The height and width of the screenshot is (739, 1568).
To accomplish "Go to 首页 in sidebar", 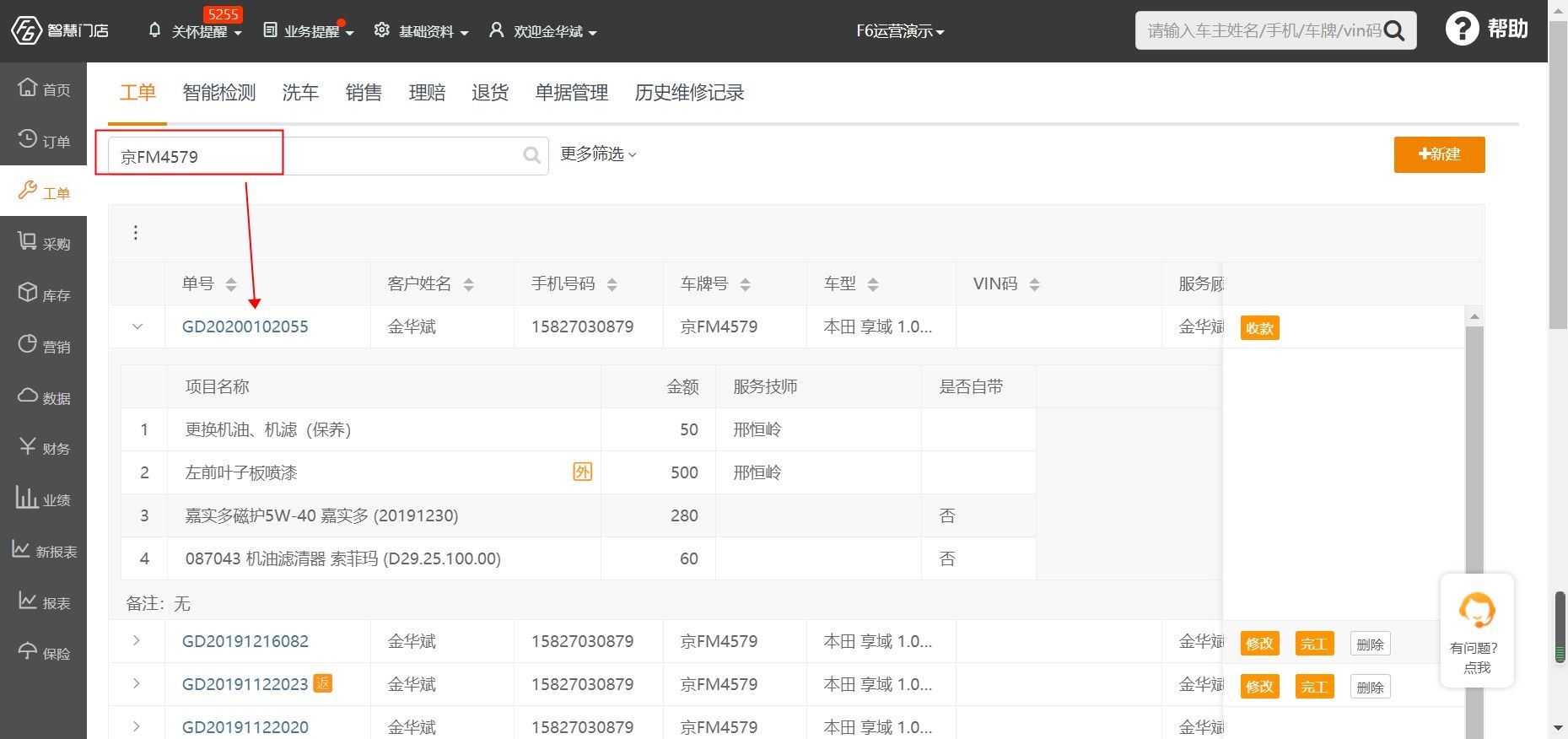I will click(44, 88).
